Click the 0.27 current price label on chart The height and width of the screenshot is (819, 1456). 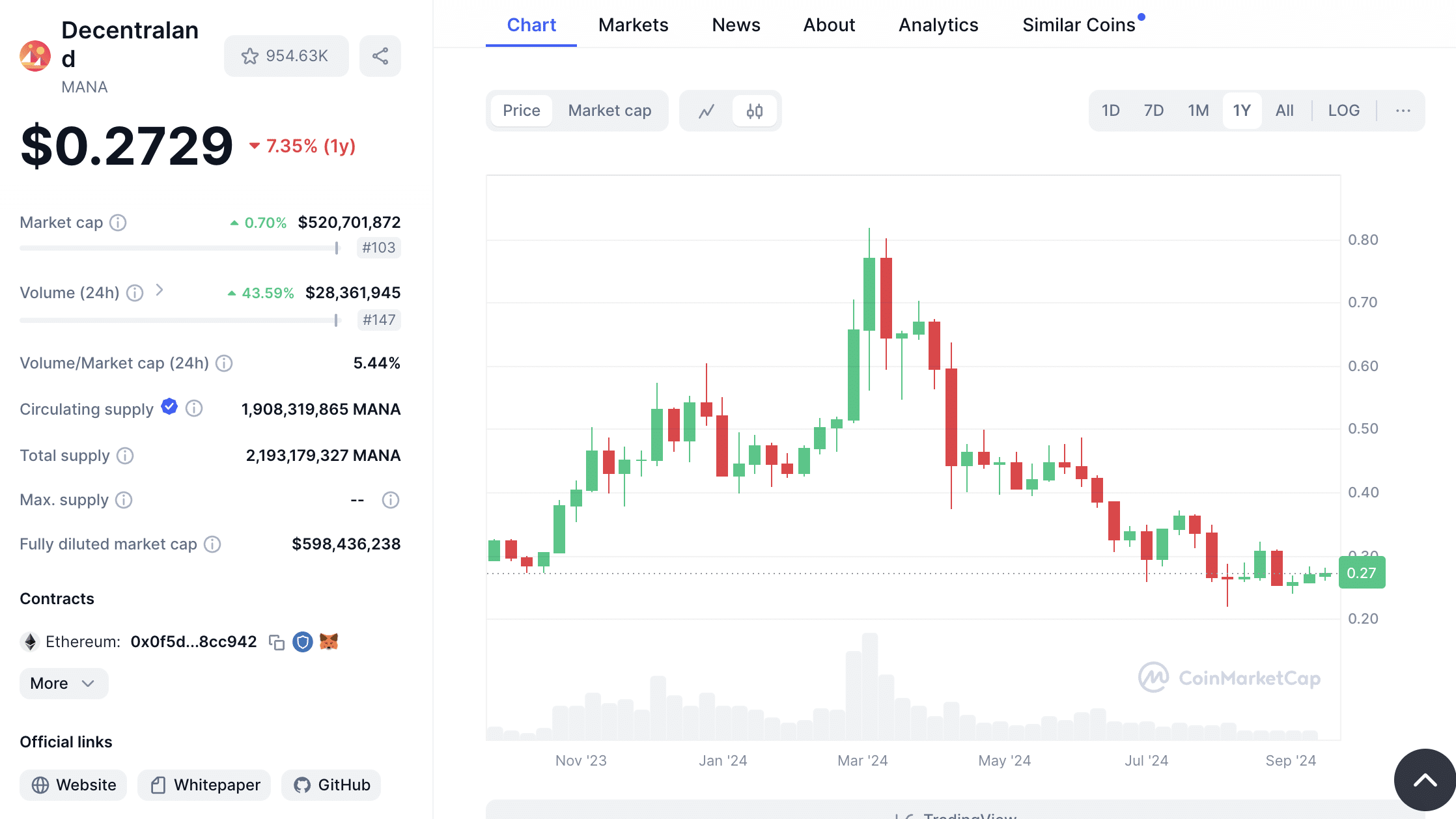coord(1362,573)
